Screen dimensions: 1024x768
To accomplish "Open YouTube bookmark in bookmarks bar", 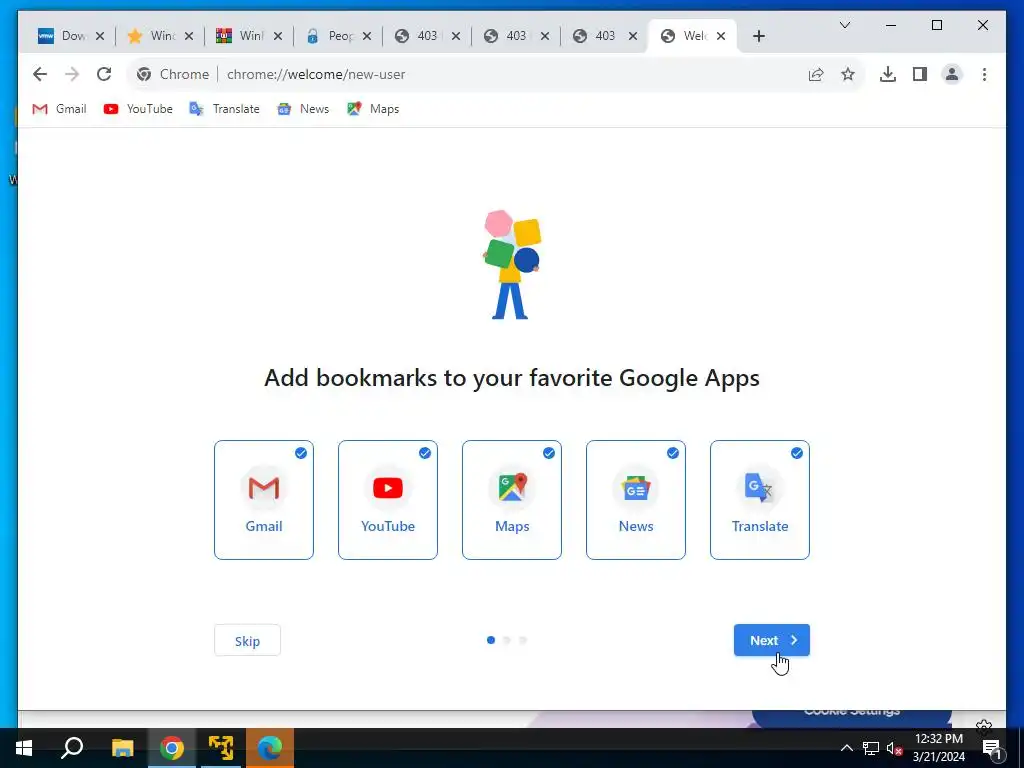I will pyautogui.click(x=138, y=109).
